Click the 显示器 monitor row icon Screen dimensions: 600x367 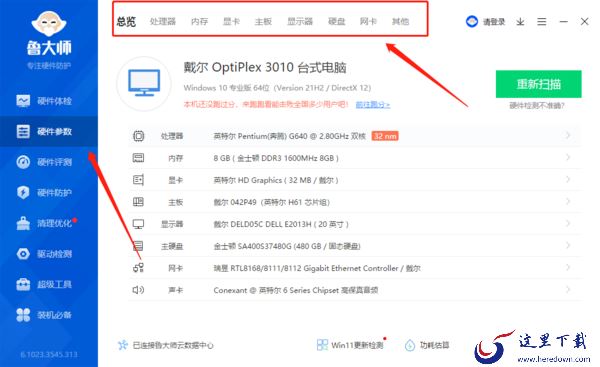(x=139, y=224)
